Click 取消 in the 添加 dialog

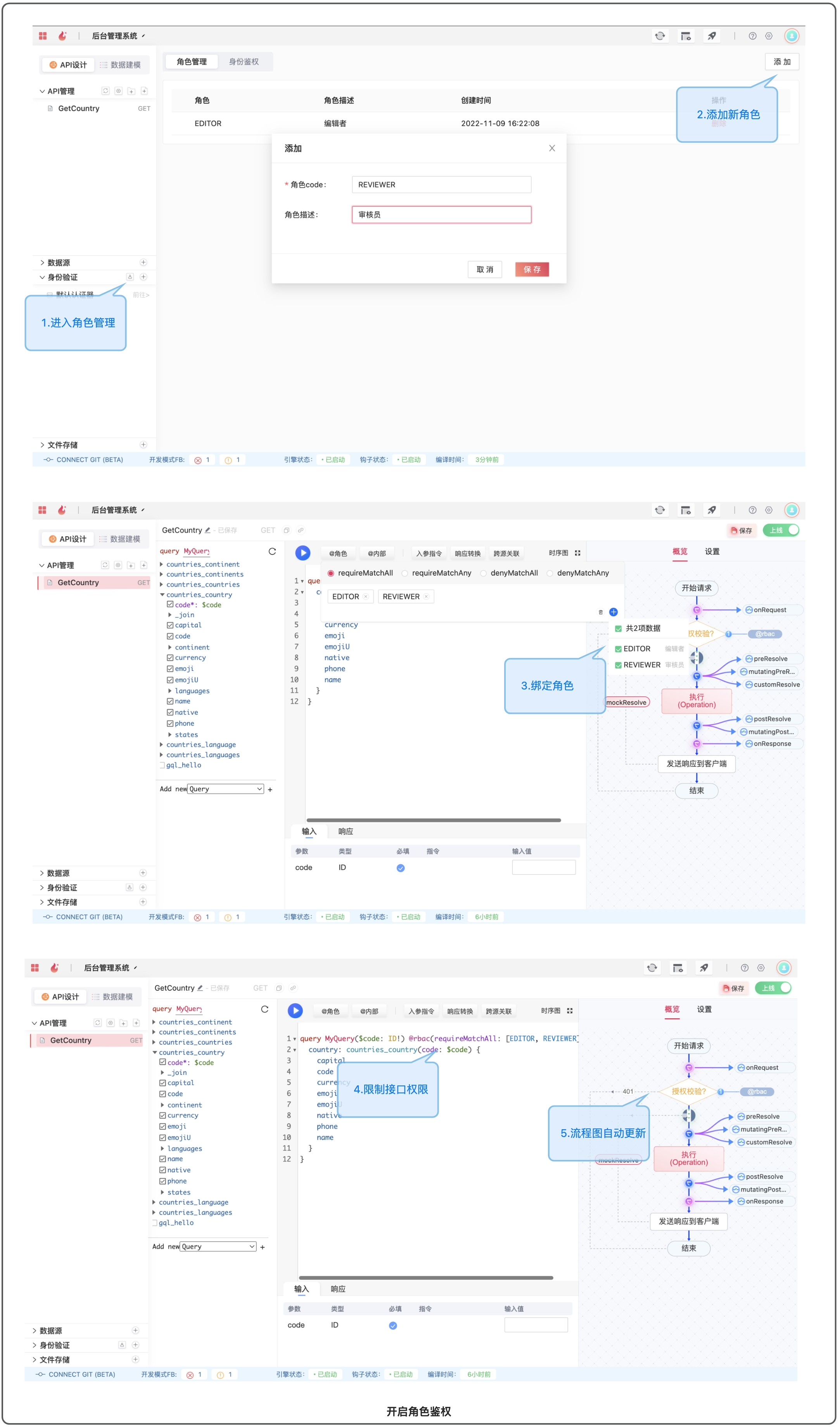[x=484, y=270]
